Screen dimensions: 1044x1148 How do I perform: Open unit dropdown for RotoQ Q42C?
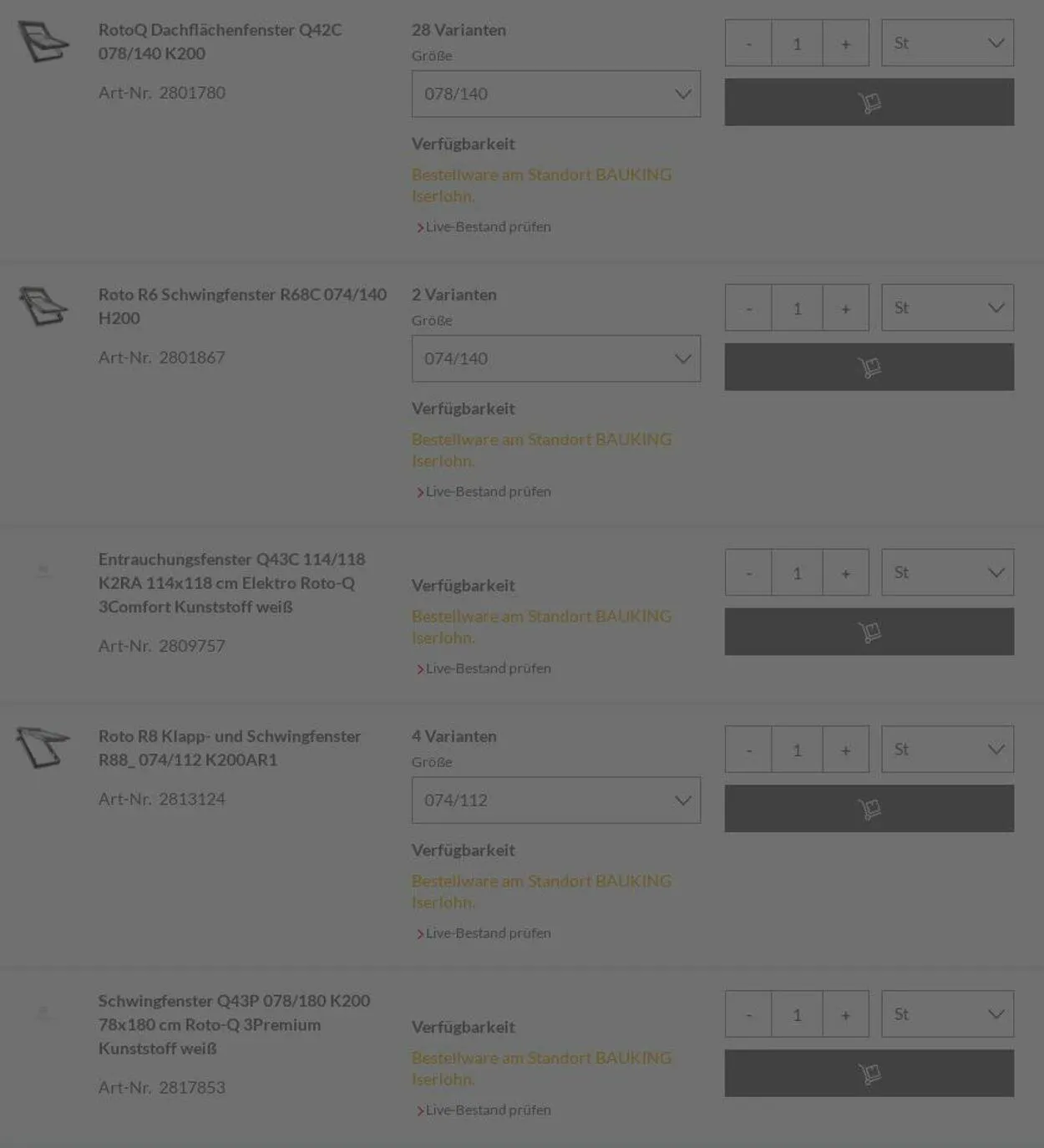coord(947,43)
